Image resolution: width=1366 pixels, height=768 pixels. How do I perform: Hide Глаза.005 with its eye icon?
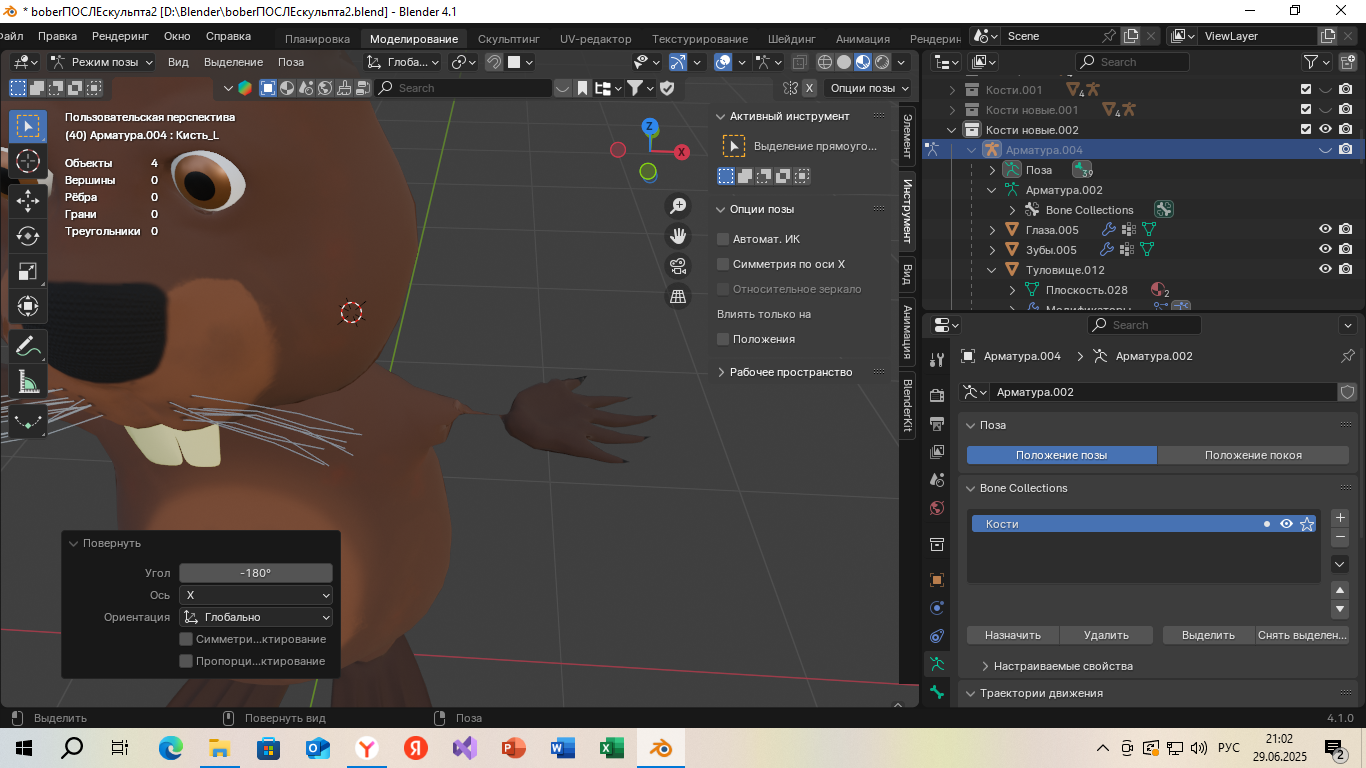[x=1325, y=230]
